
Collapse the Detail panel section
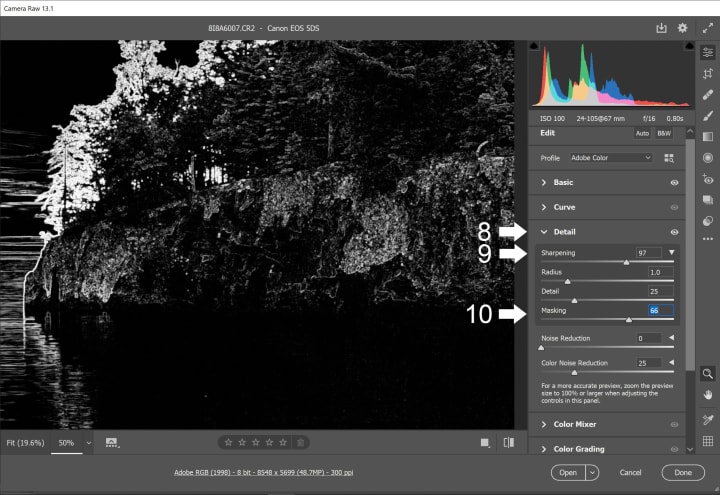(544, 232)
